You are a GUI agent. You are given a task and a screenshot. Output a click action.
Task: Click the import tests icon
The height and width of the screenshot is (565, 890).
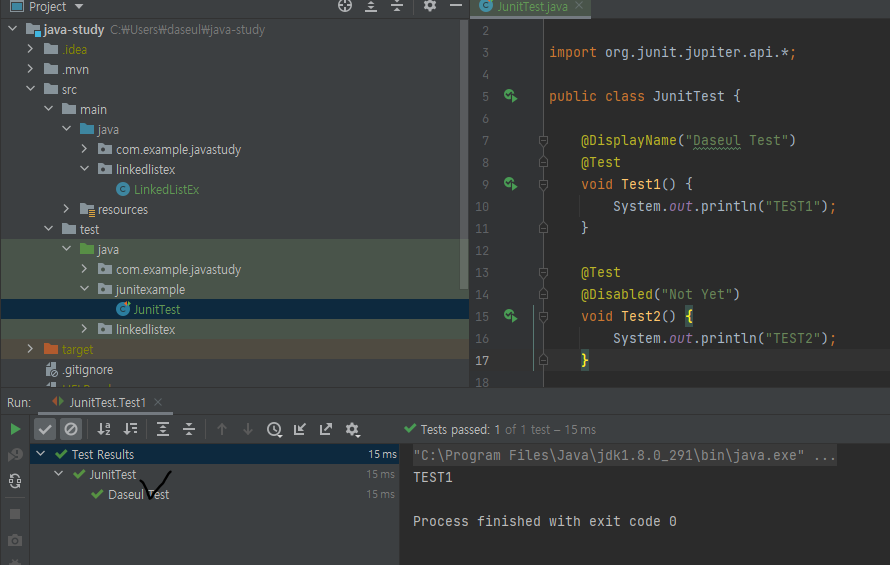pyautogui.click(x=300, y=429)
